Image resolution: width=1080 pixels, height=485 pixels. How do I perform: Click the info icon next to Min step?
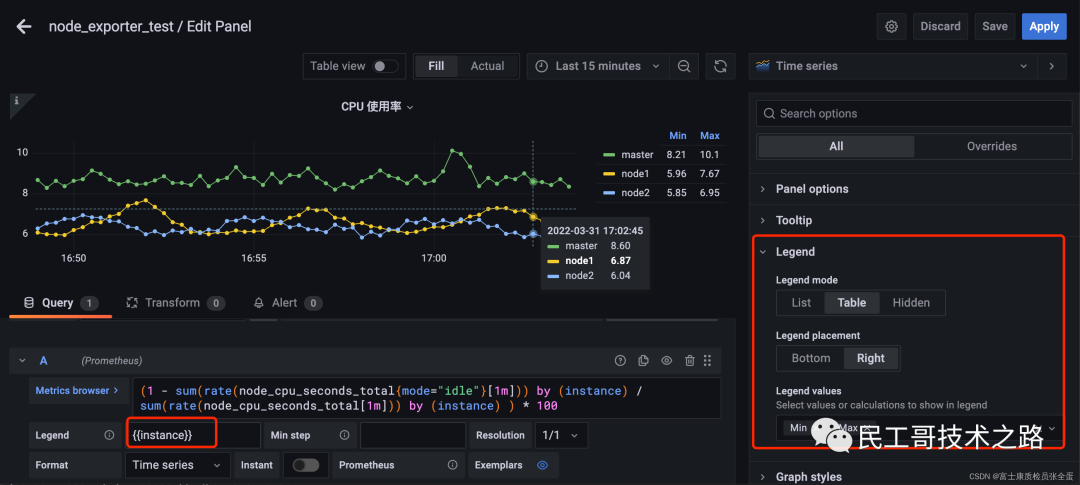pyautogui.click(x=344, y=435)
